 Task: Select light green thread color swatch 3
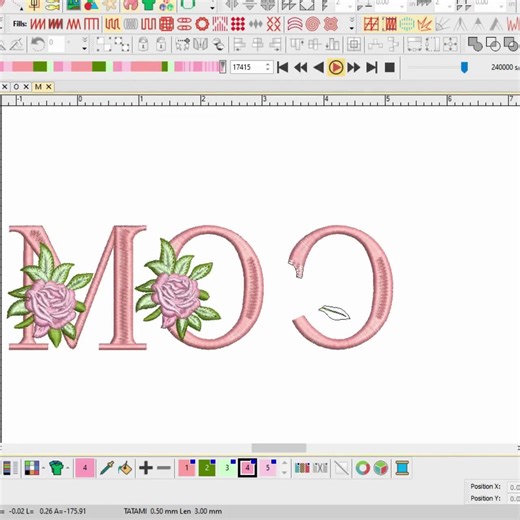[227, 468]
